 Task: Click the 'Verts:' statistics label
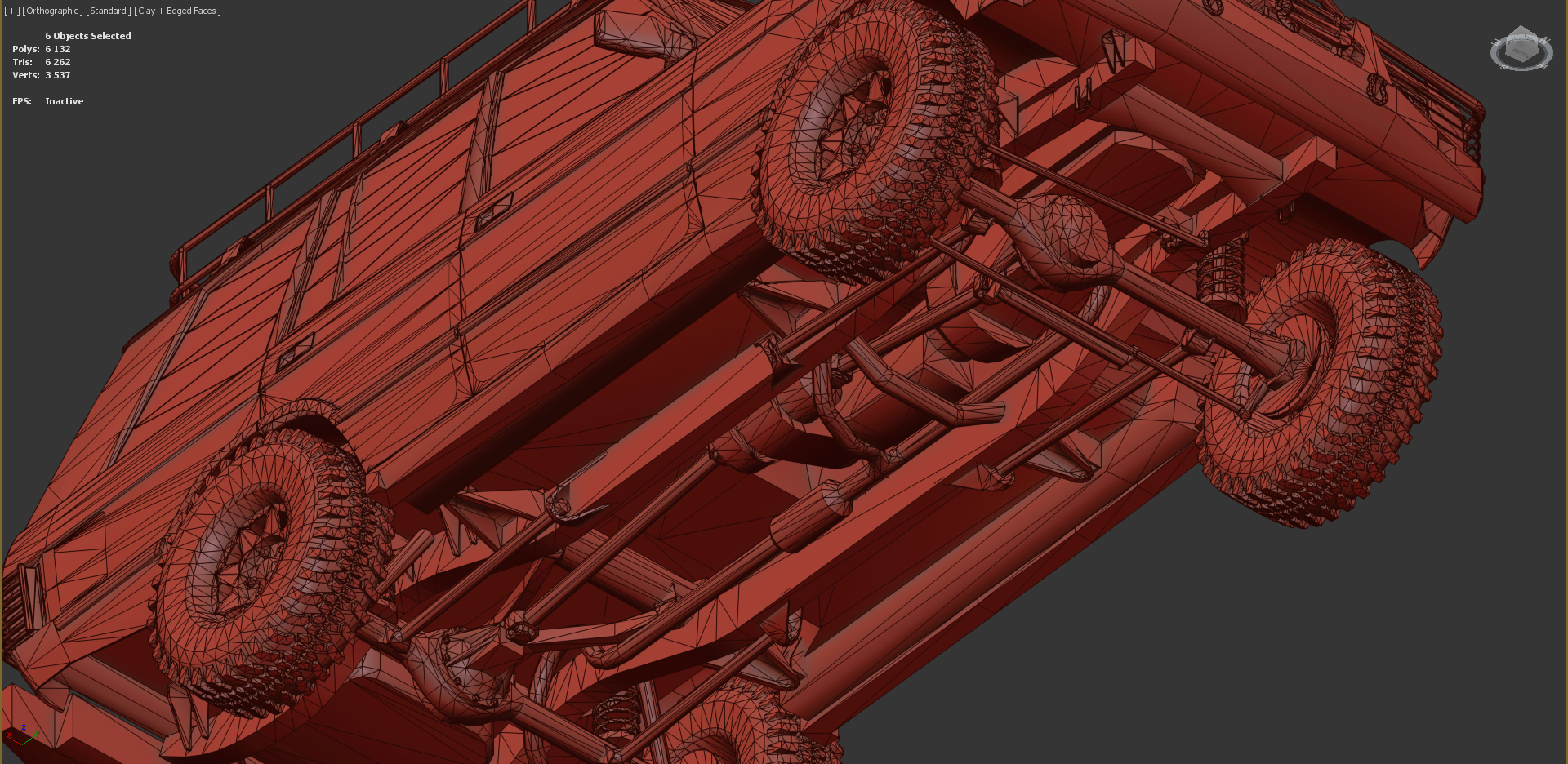point(26,75)
